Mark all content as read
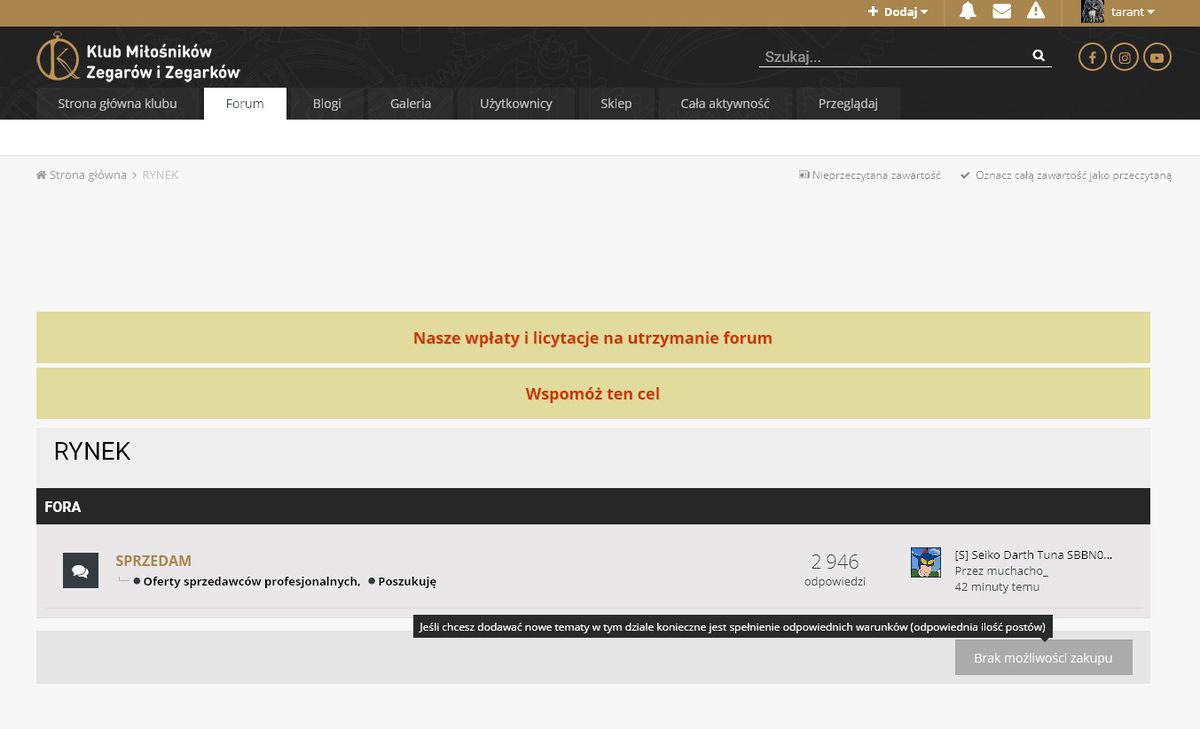 [1072, 175]
